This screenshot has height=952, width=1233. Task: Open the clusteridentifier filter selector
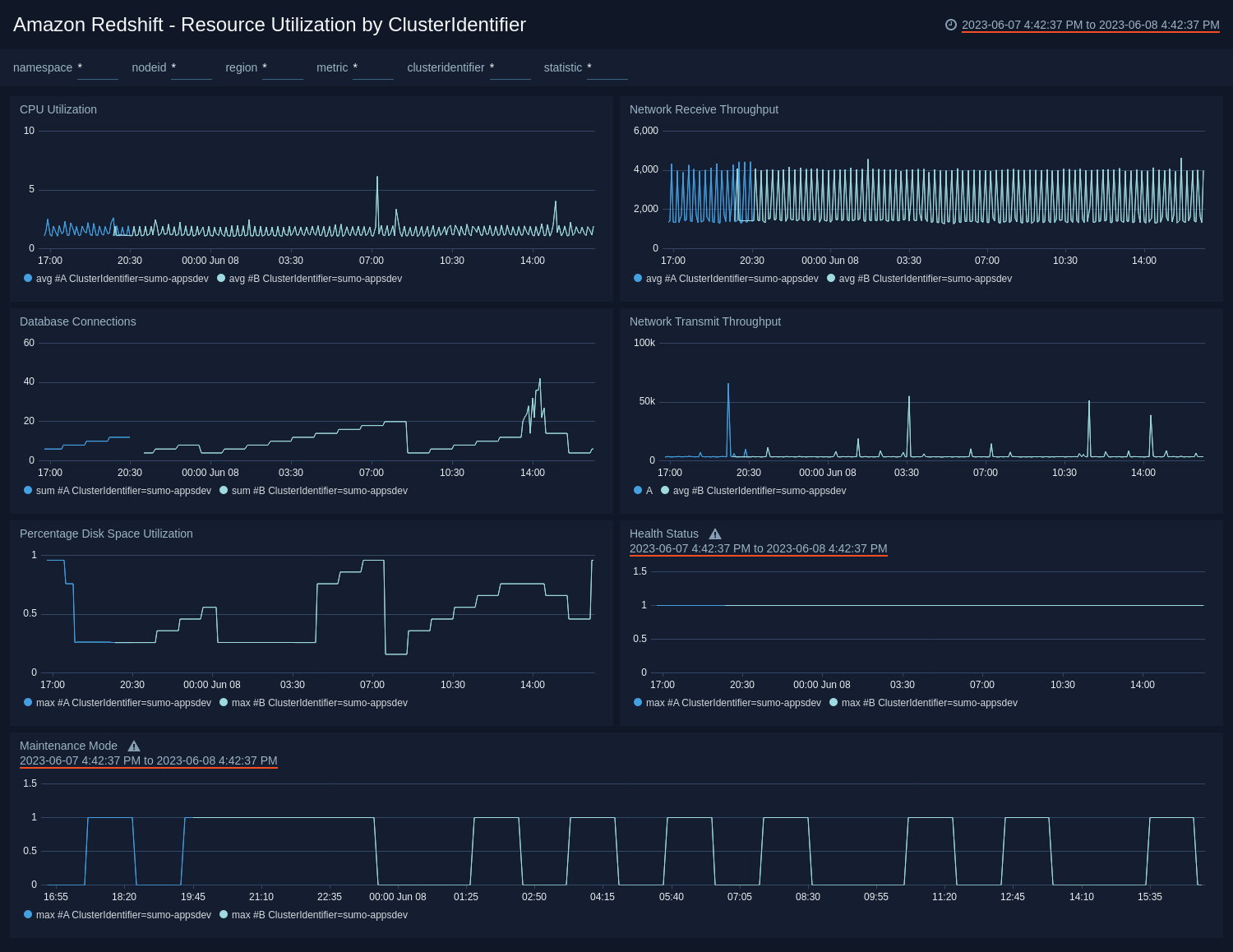[510, 72]
